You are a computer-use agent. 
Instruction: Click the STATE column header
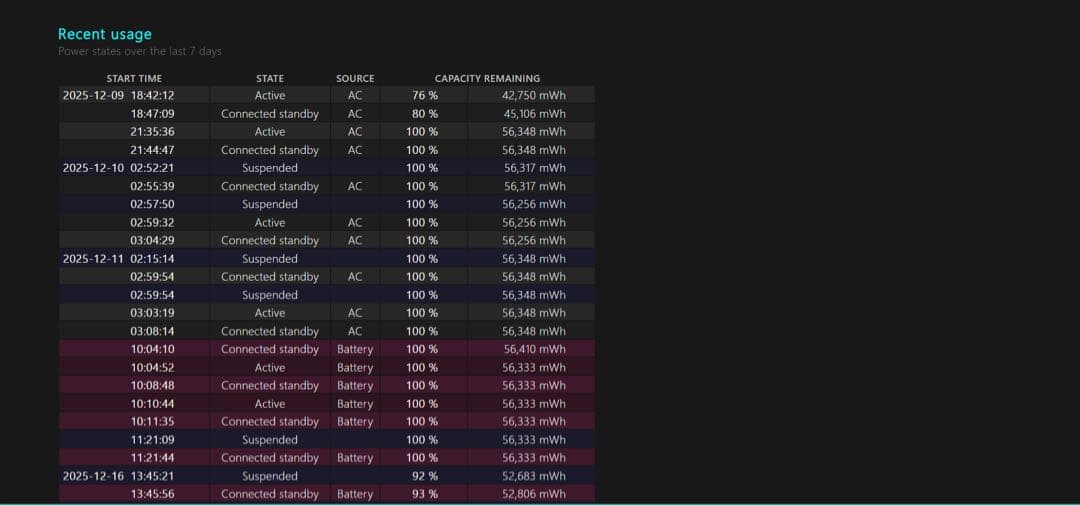click(269, 78)
